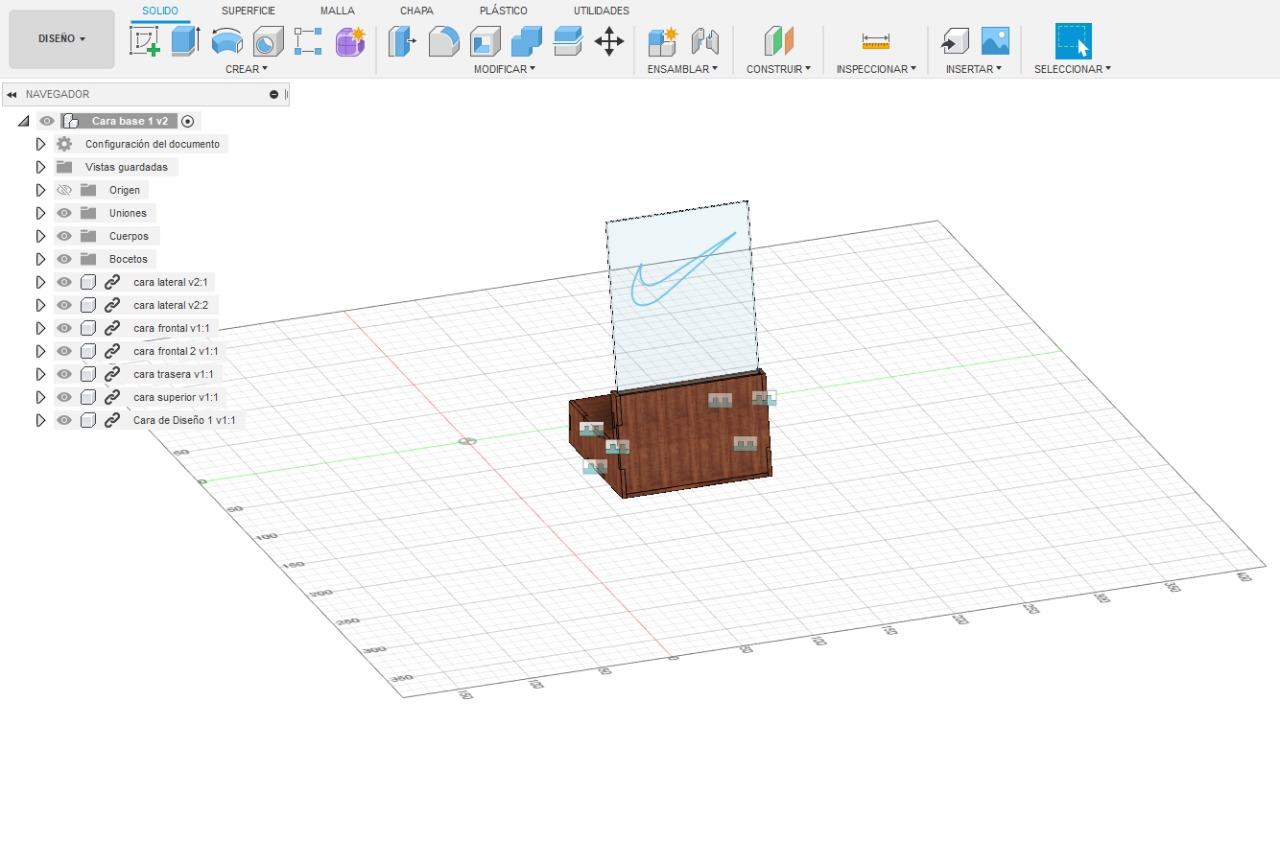Select the Press Pull tool
The image size is (1280, 842).
click(x=402, y=41)
